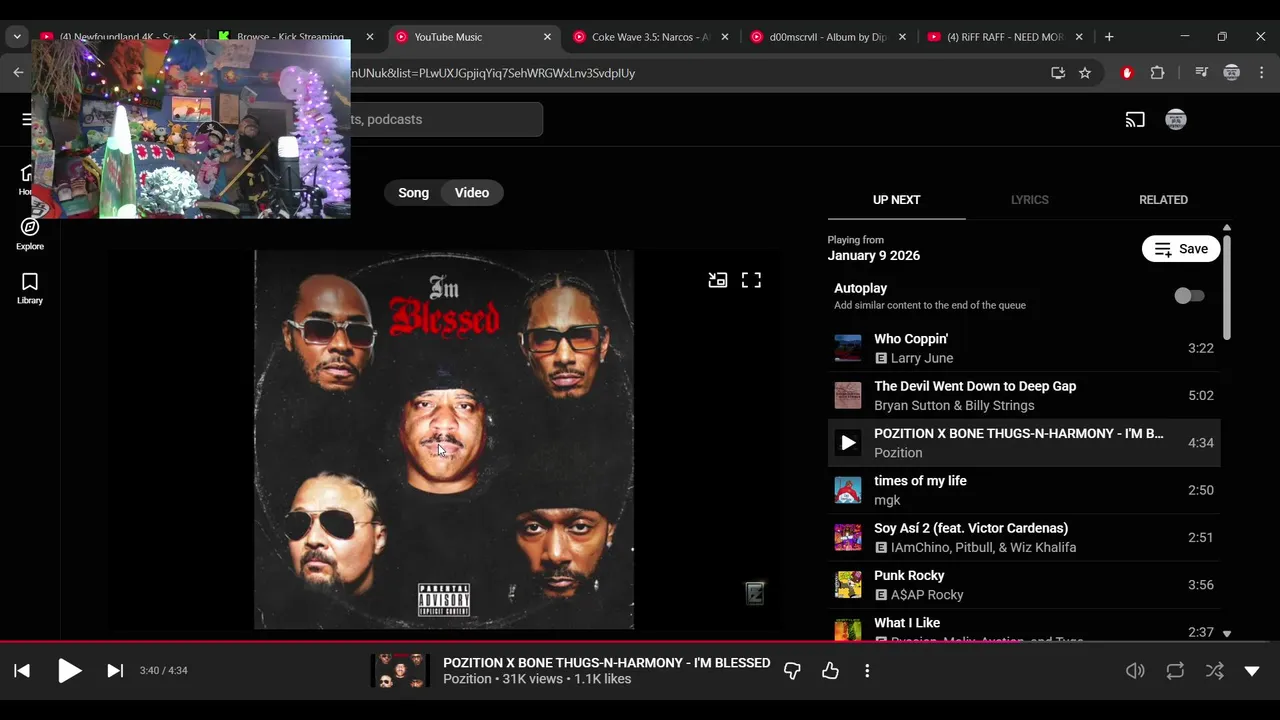Open tab search dropdown
Viewport: 1280px width, 720px height.
tap(17, 37)
